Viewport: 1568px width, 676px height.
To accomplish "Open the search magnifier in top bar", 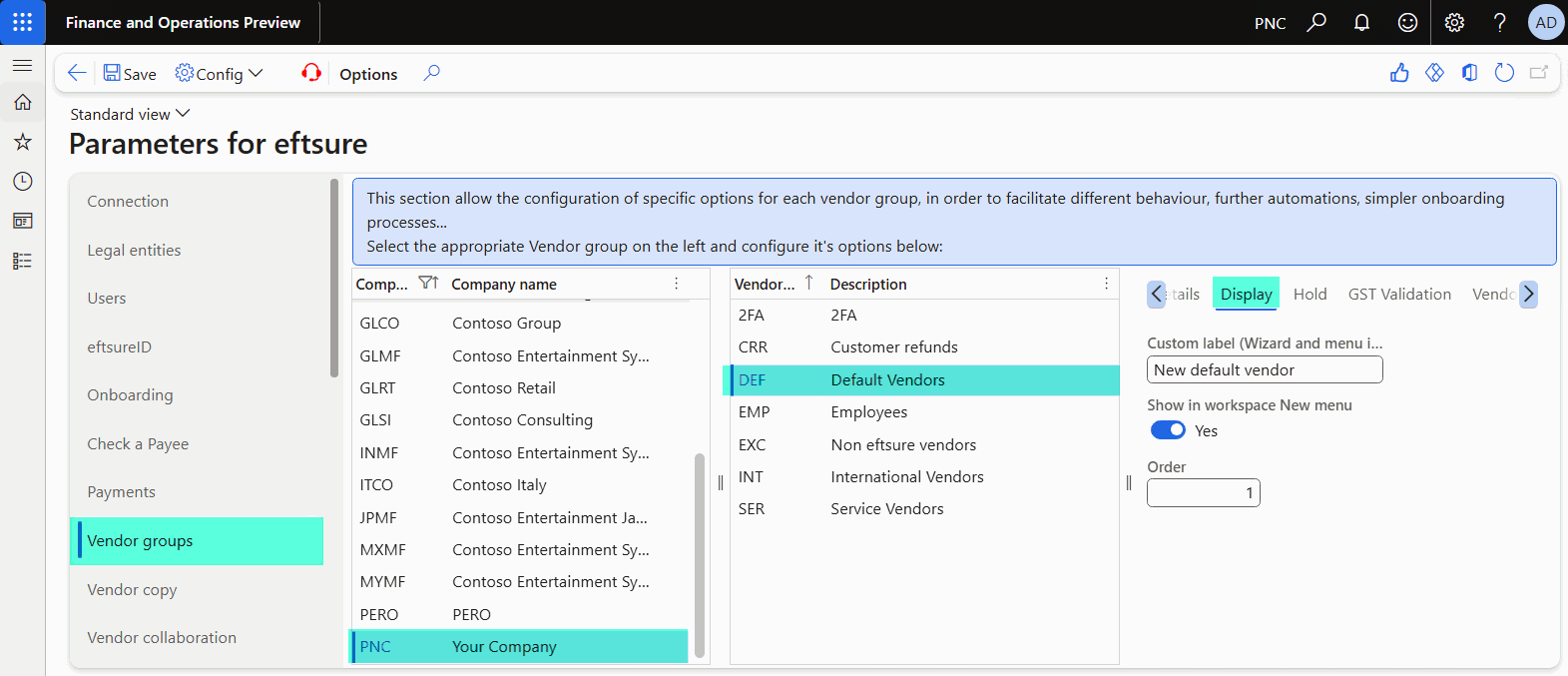I will 1316,22.
